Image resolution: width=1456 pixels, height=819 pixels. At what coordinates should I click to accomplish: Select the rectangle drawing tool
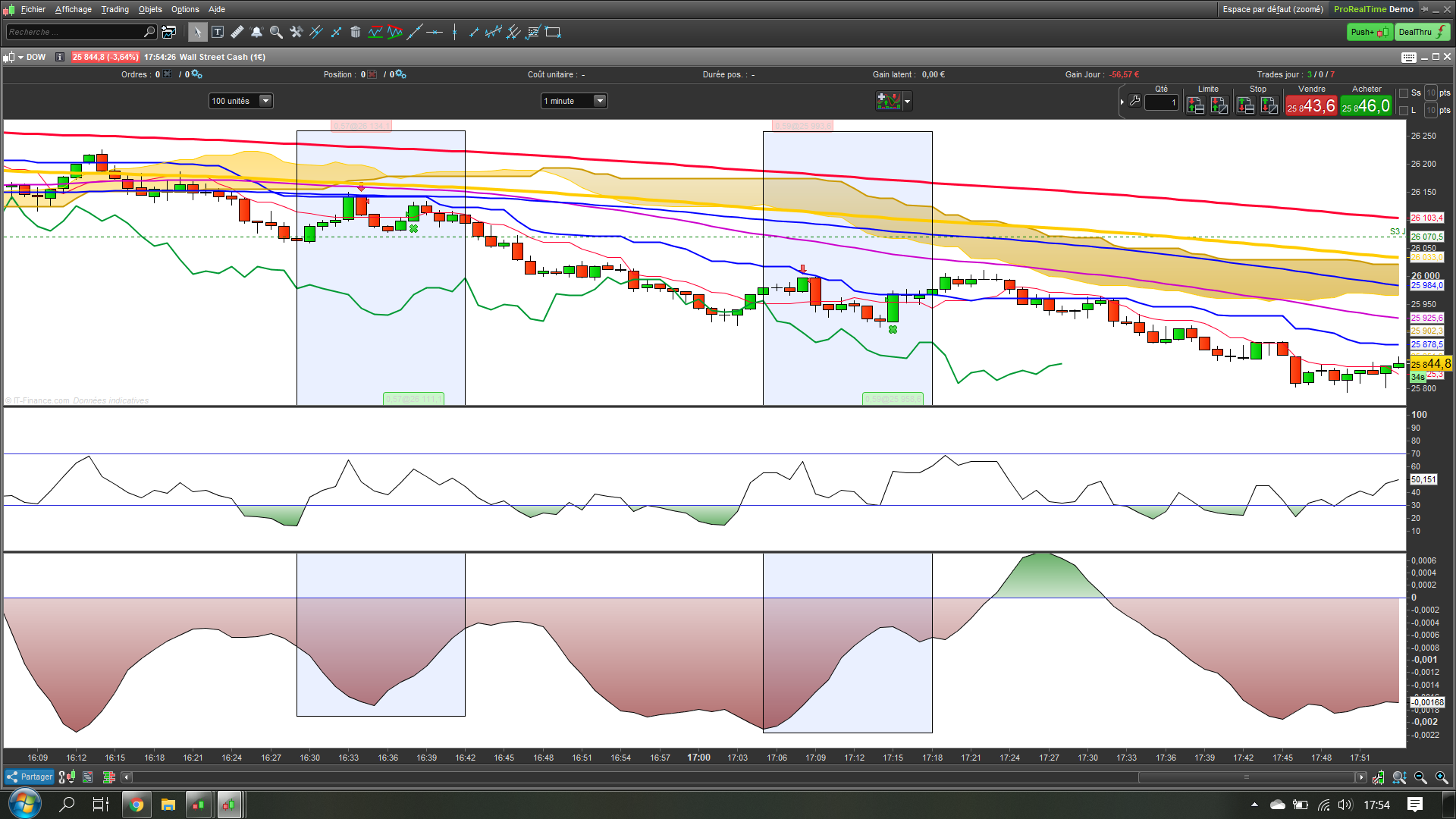click(x=554, y=32)
